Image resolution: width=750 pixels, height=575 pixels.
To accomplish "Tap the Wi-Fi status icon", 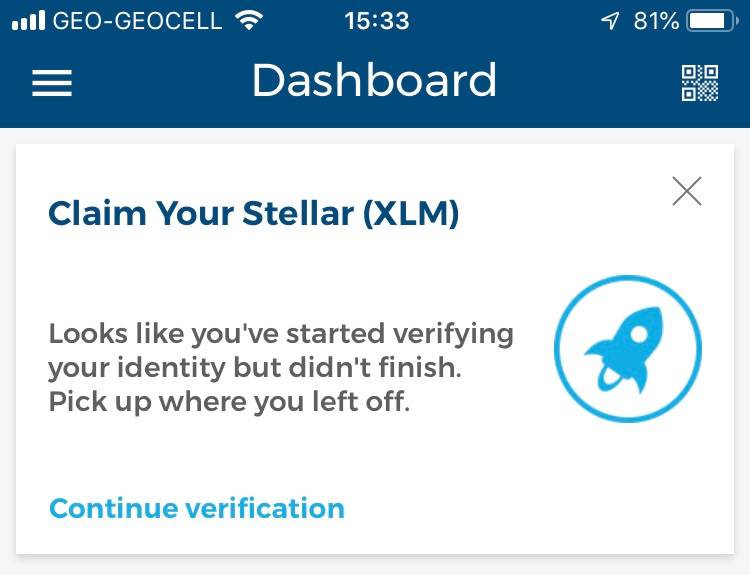I will point(249,21).
